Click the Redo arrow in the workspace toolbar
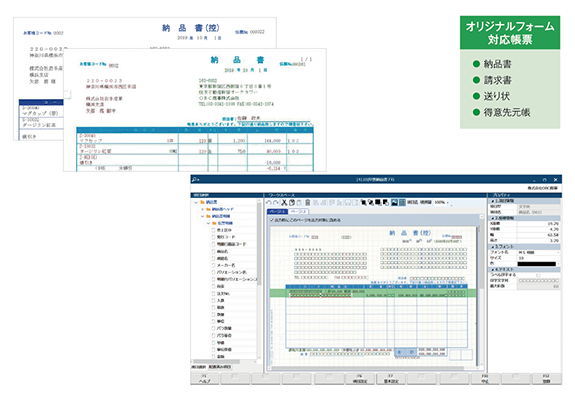 275,202
